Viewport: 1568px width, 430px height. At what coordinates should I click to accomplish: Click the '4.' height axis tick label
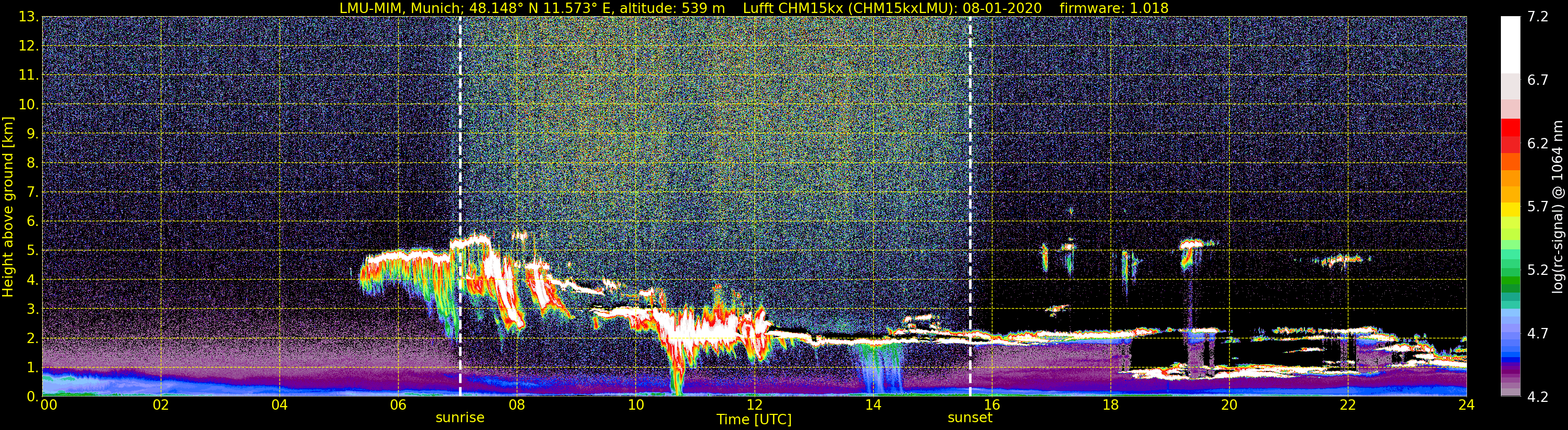(x=32, y=280)
